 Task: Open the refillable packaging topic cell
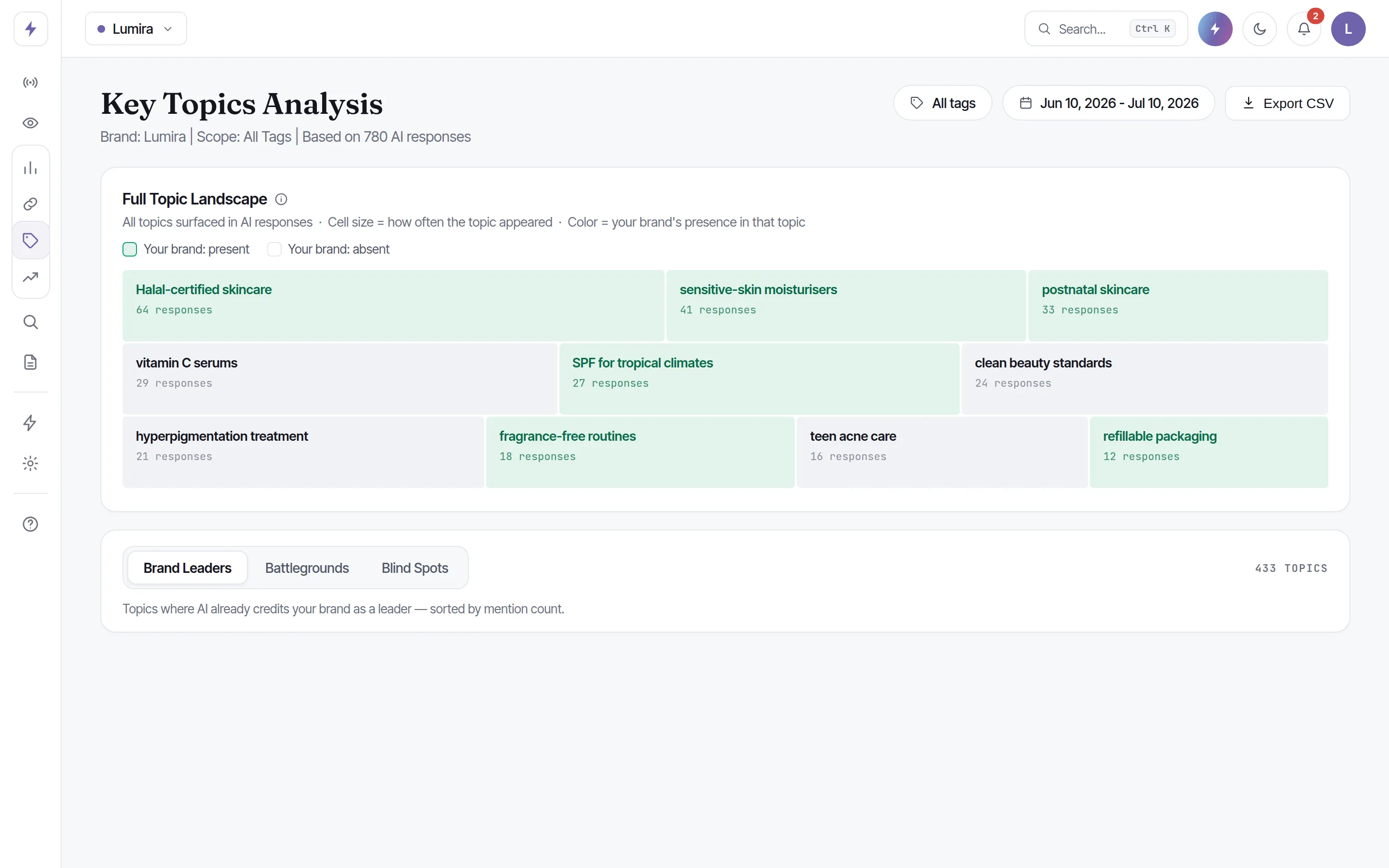(1209, 452)
